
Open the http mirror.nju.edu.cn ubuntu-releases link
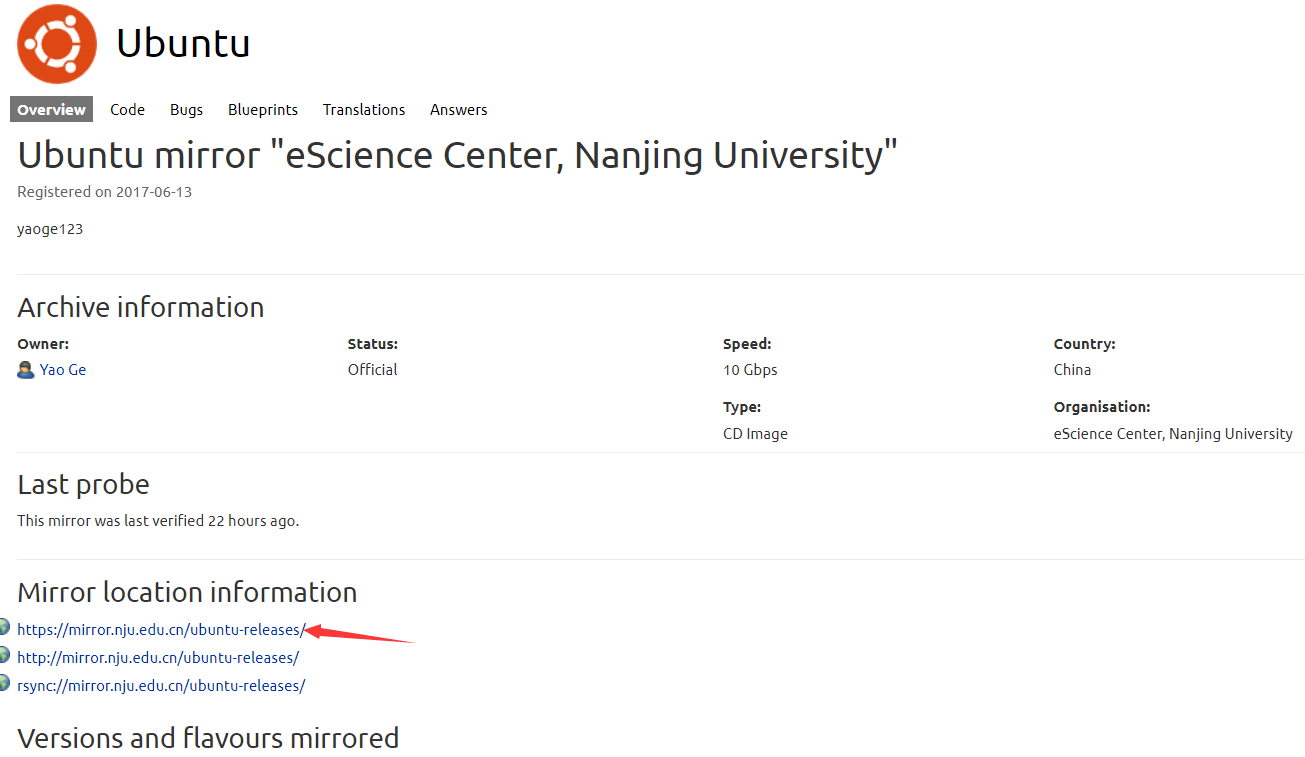tap(158, 658)
